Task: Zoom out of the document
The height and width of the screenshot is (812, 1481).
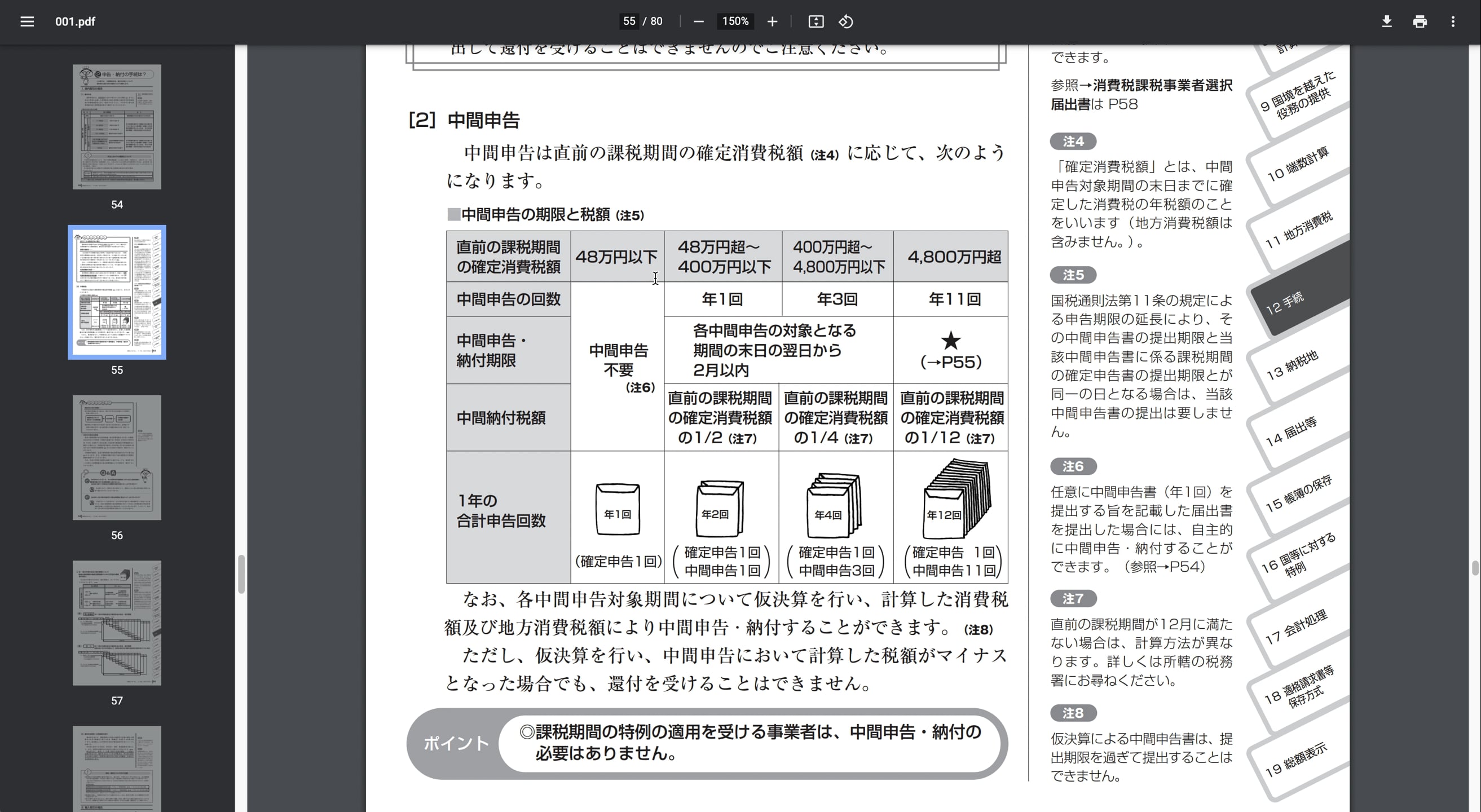Action: pyautogui.click(x=699, y=21)
